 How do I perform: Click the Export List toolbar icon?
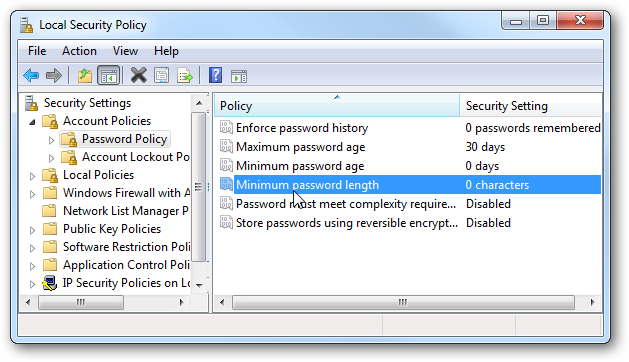pyautogui.click(x=185, y=75)
